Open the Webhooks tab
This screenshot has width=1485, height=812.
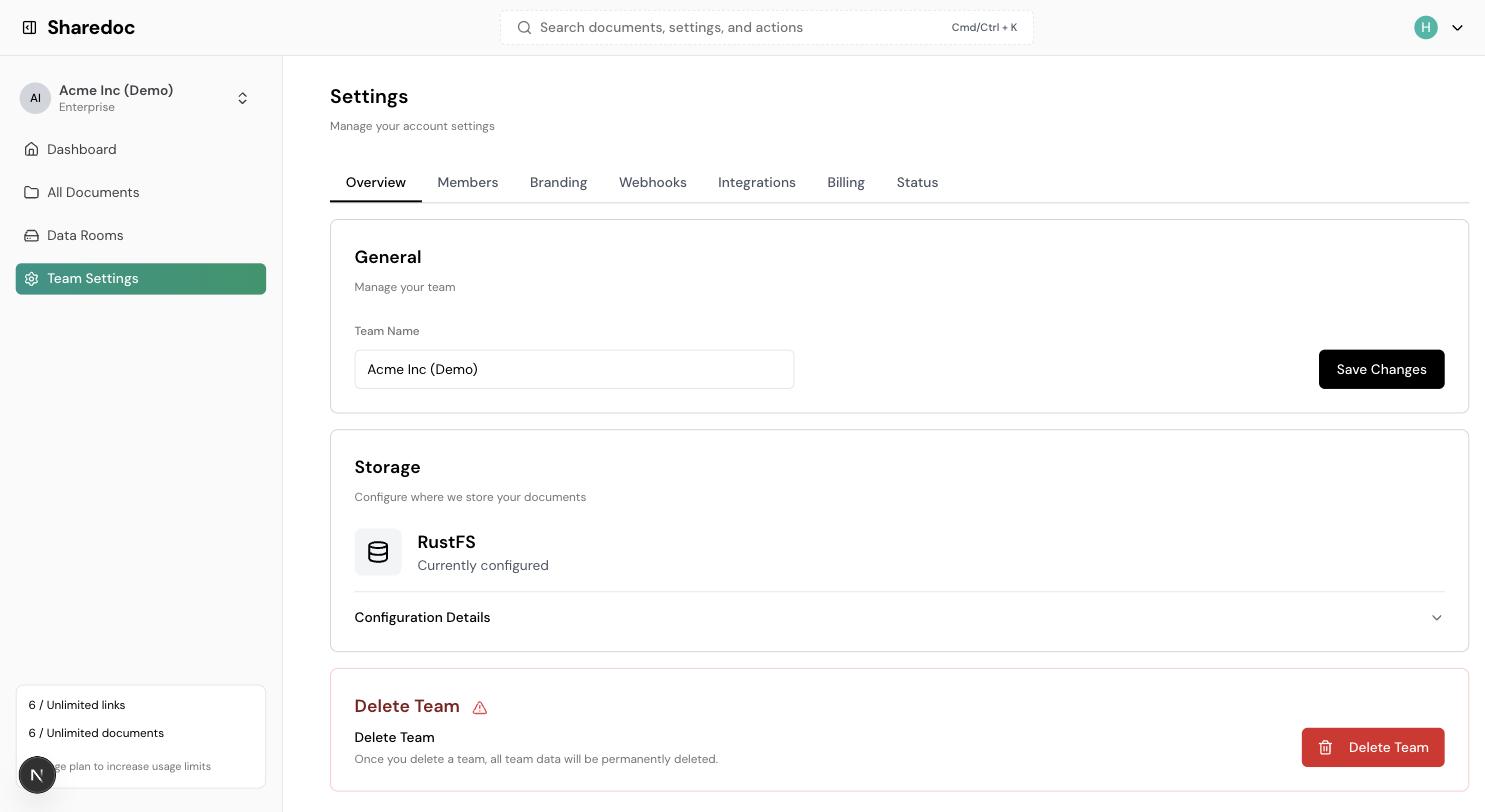pyautogui.click(x=653, y=183)
